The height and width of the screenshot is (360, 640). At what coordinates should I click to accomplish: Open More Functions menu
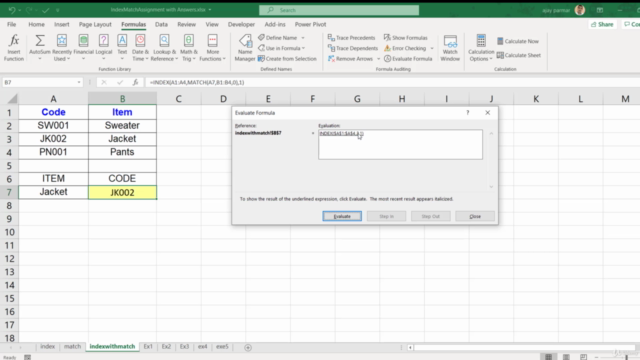click(213, 47)
